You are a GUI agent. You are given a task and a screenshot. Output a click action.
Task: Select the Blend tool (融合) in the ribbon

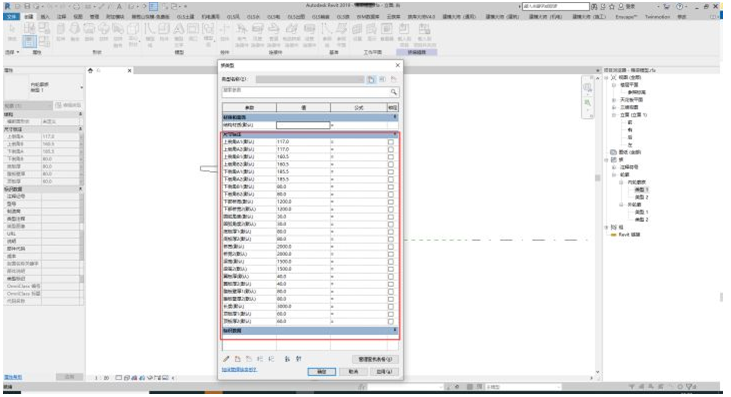point(75,33)
